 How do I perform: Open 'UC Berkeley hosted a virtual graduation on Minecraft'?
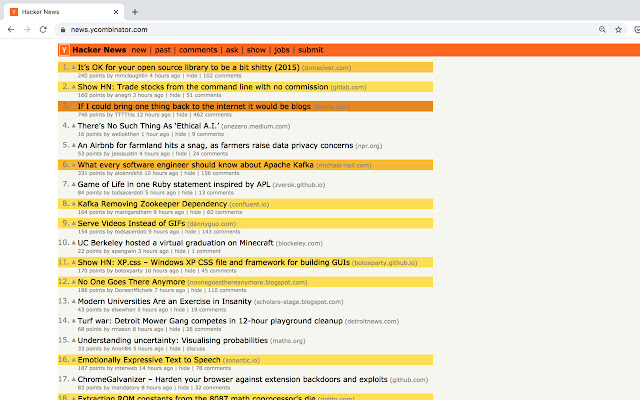(176, 243)
